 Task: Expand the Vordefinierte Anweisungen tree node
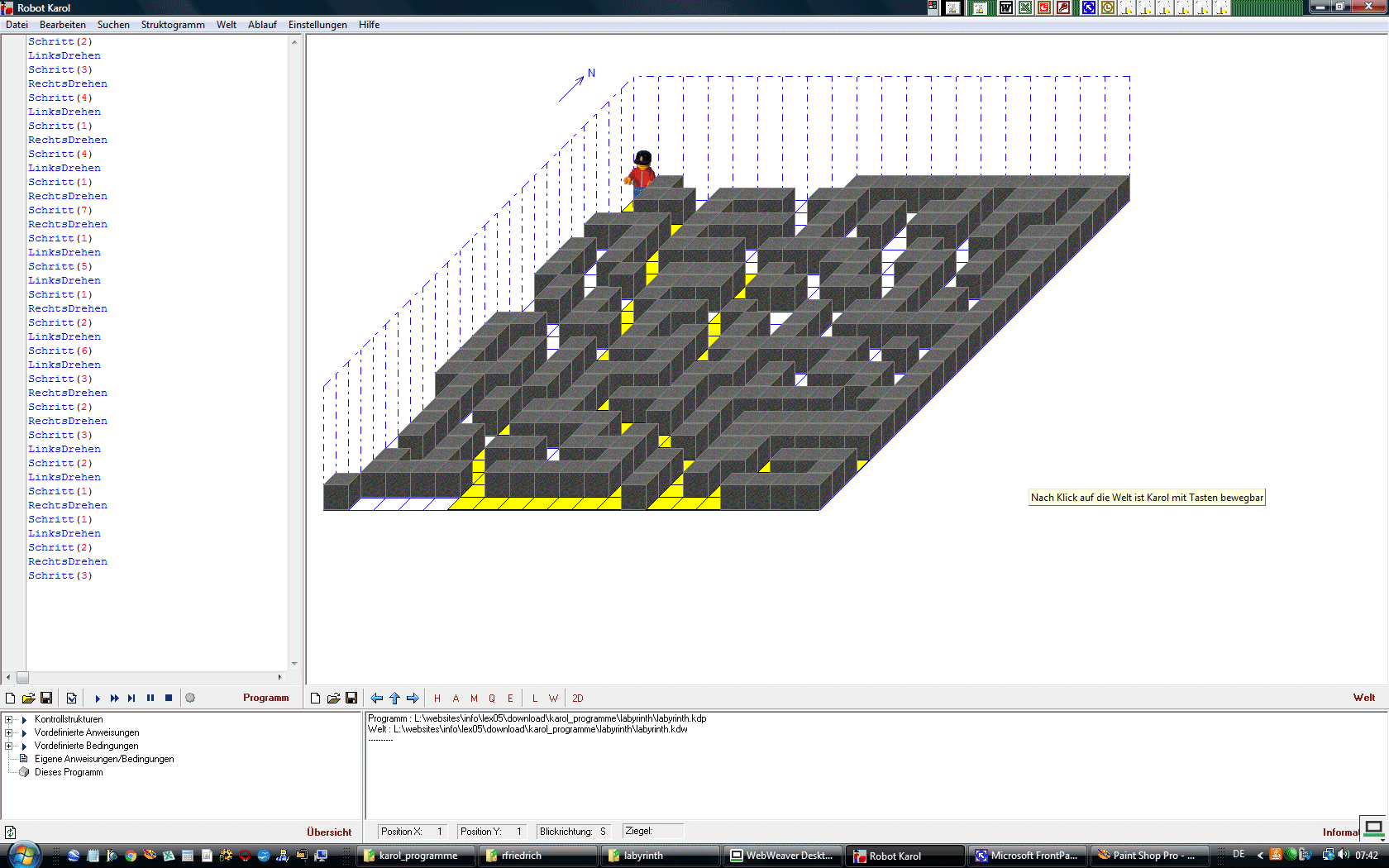[9, 732]
